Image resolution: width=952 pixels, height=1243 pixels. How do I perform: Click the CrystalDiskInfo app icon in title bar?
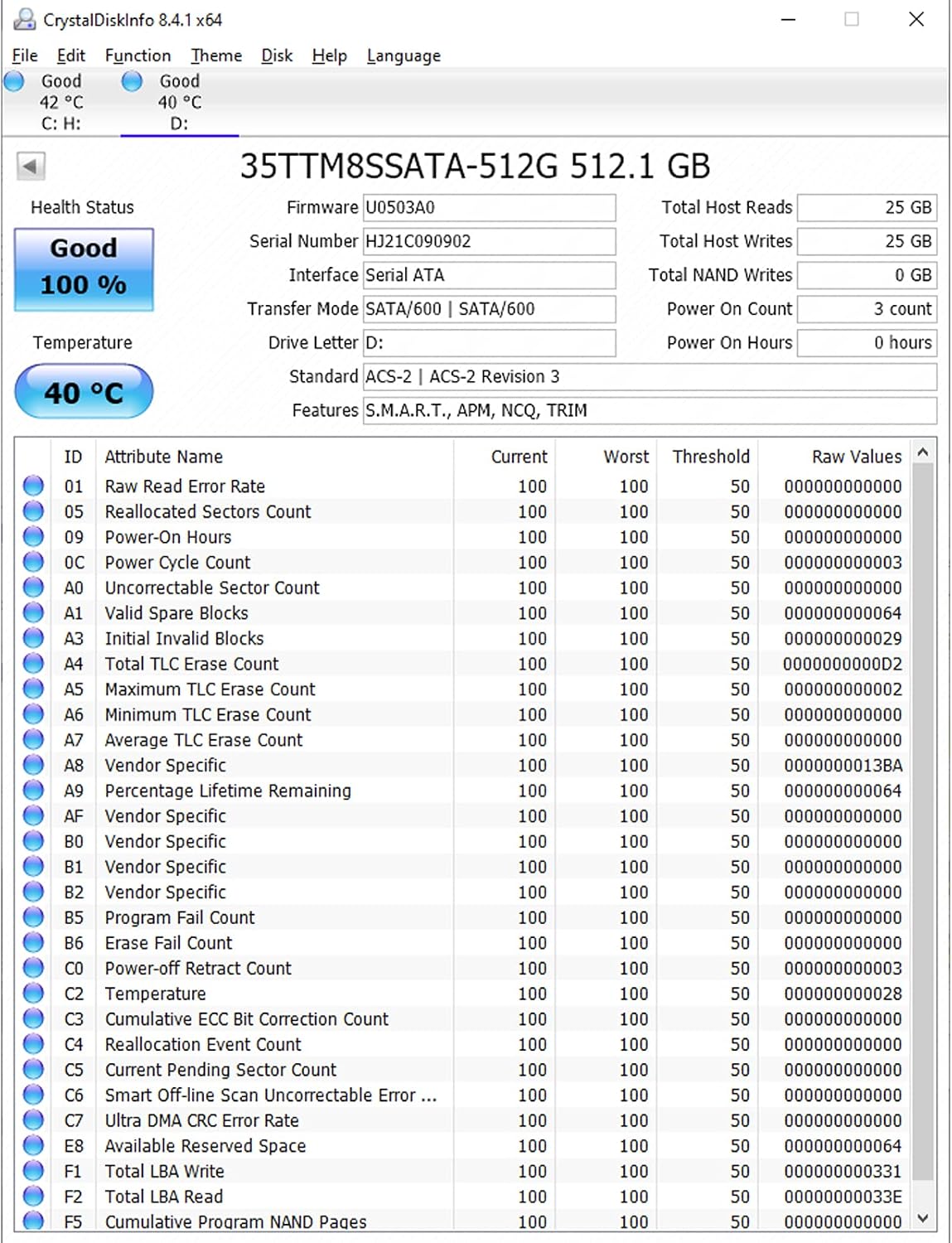coord(25,19)
